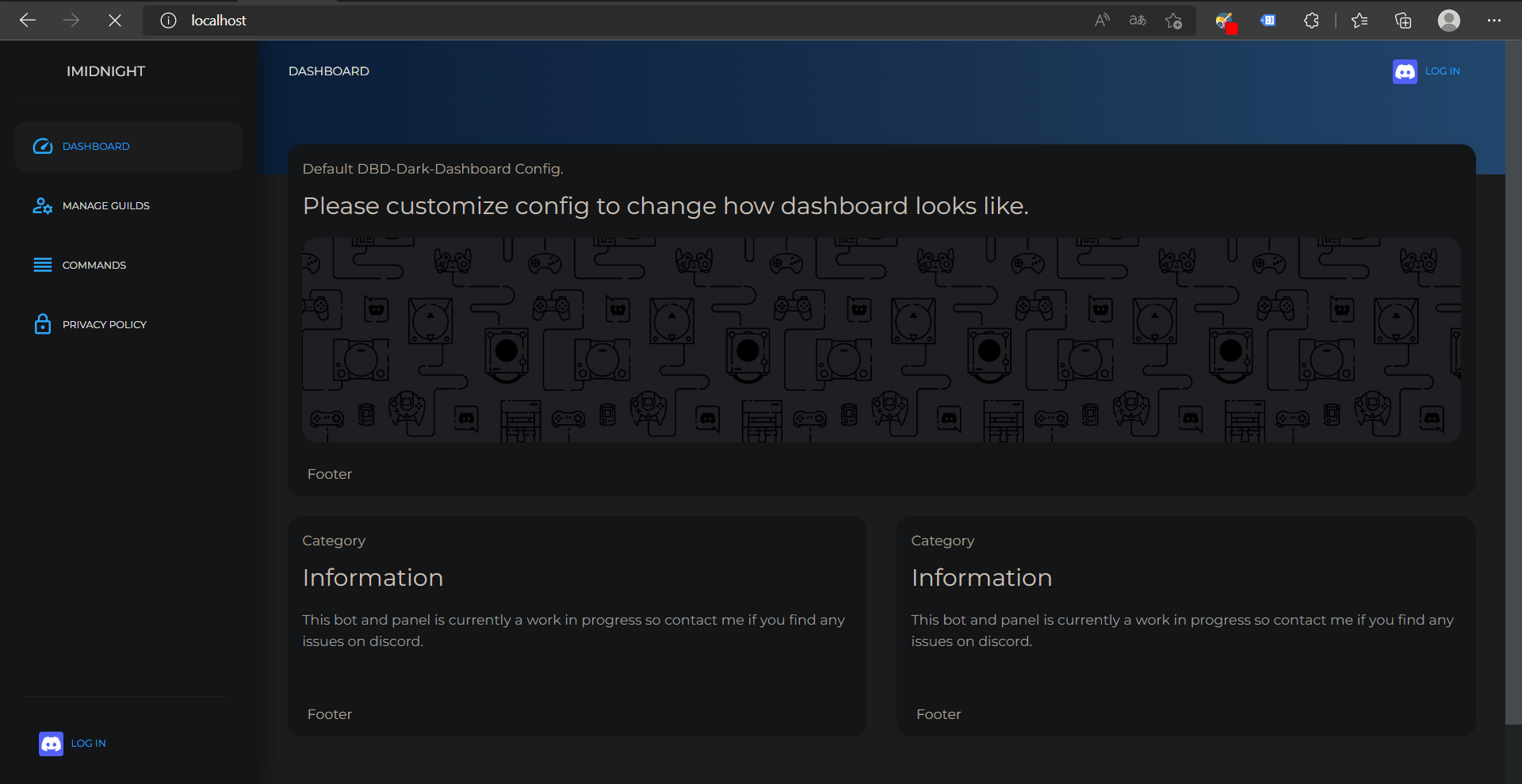
Task: Open site information via info icon
Action: (168, 21)
